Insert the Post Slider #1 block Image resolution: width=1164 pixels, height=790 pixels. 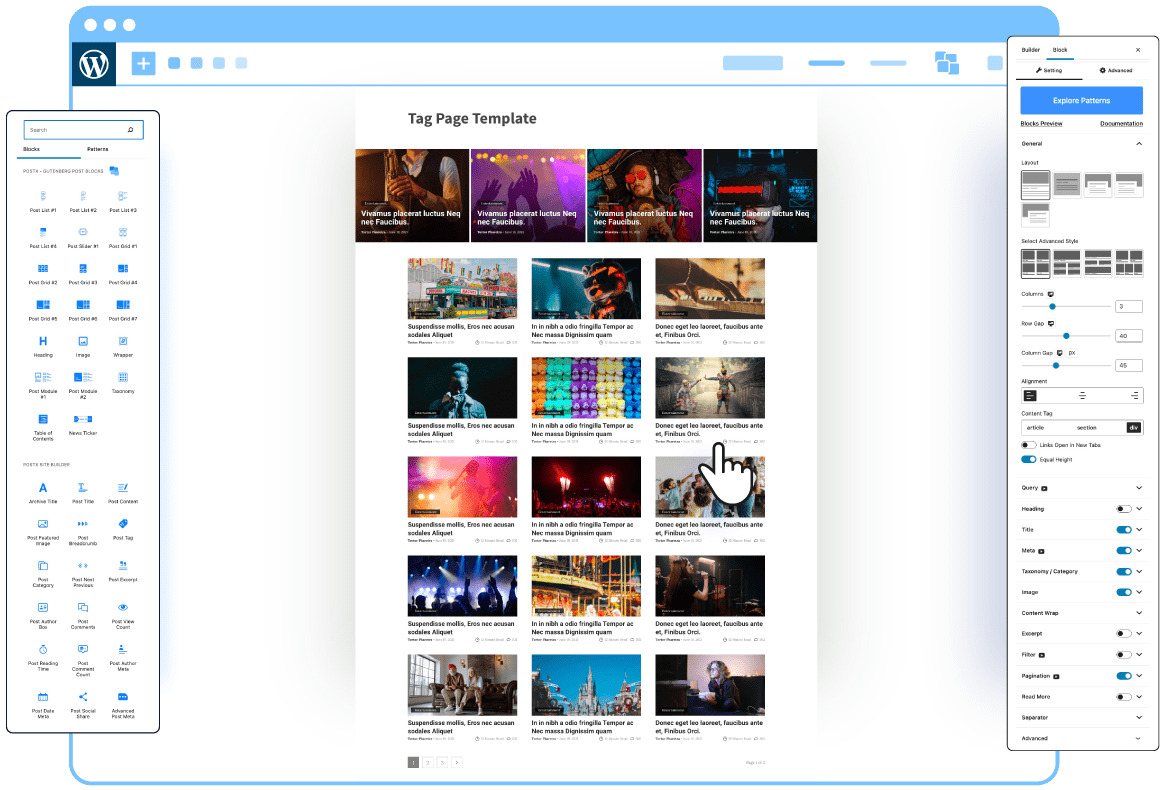[83, 237]
